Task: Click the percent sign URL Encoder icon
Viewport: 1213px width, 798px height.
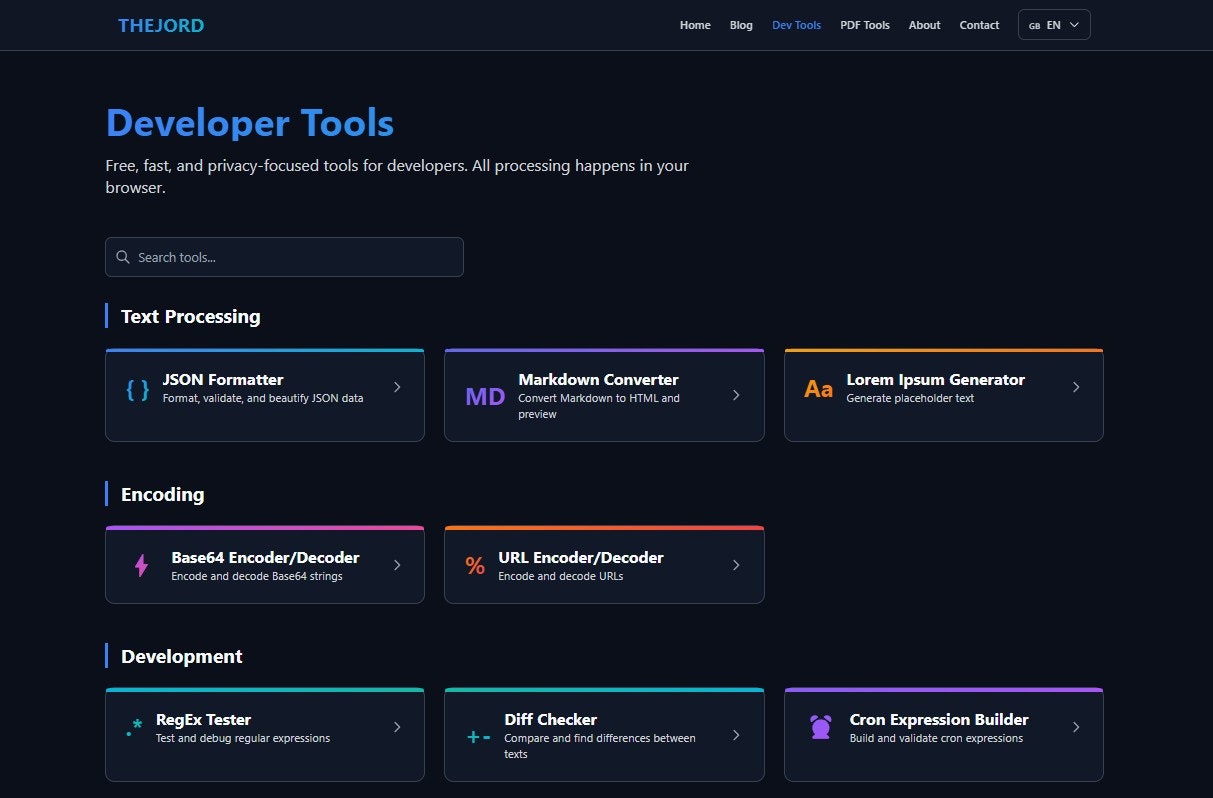Action: (475, 565)
